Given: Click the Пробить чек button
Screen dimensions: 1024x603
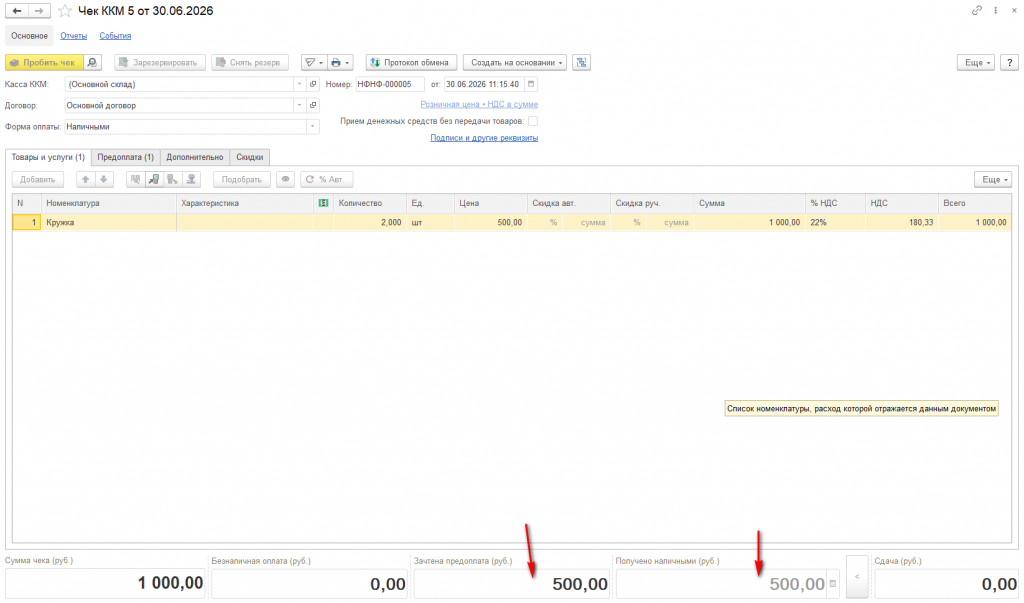Looking at the screenshot, I should (44, 63).
